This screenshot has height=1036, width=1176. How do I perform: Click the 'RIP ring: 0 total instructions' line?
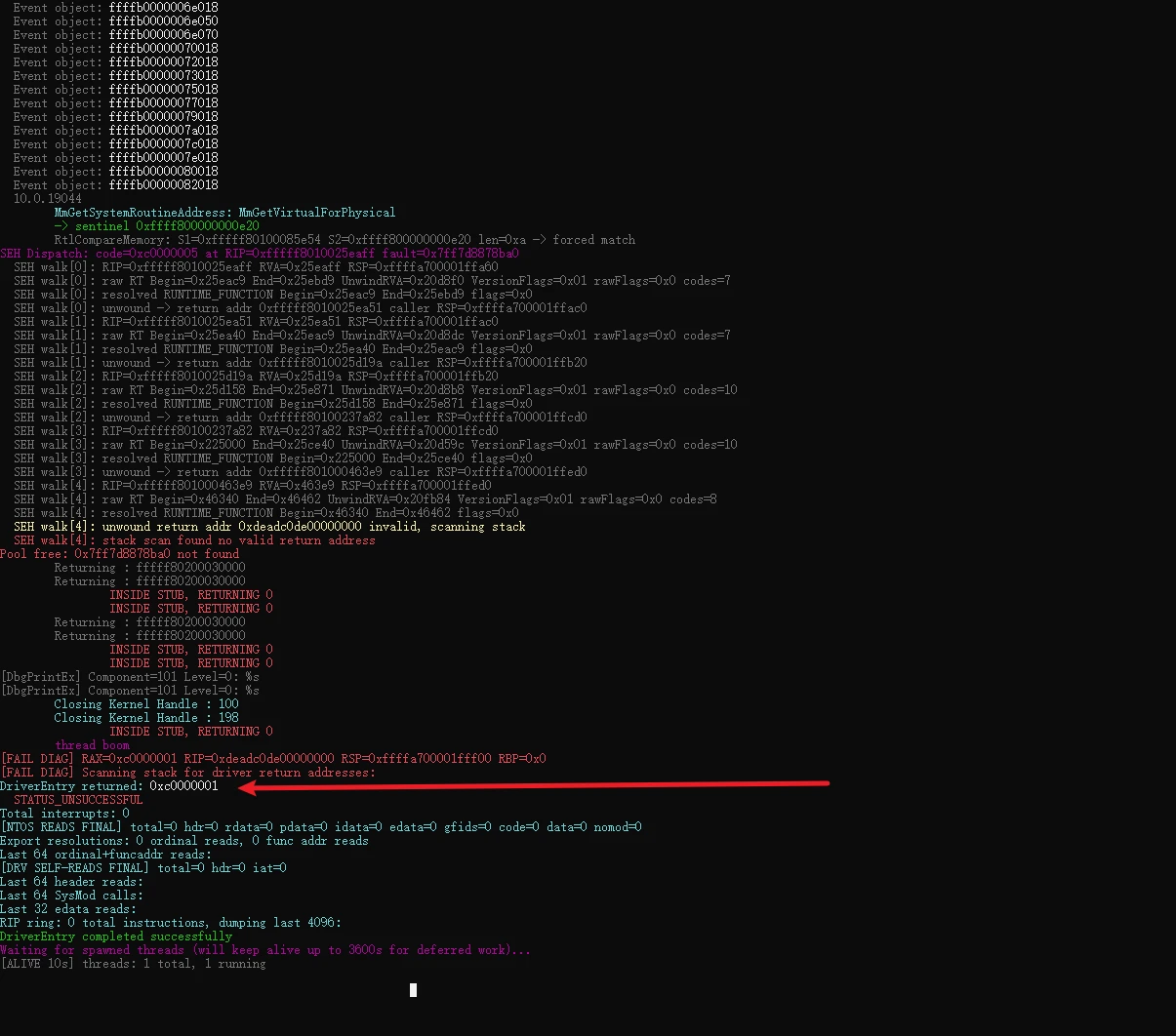[x=171, y=922]
